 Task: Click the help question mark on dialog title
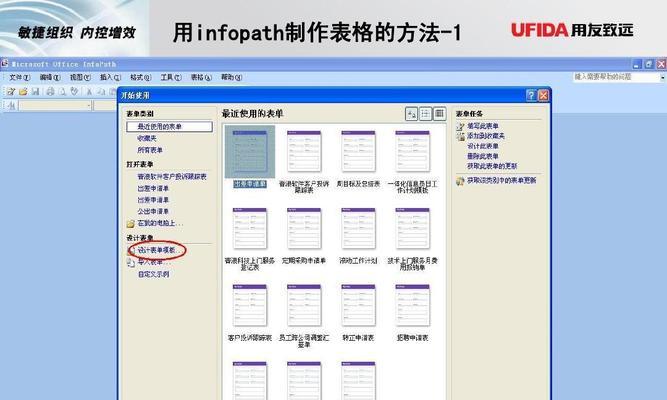point(531,95)
